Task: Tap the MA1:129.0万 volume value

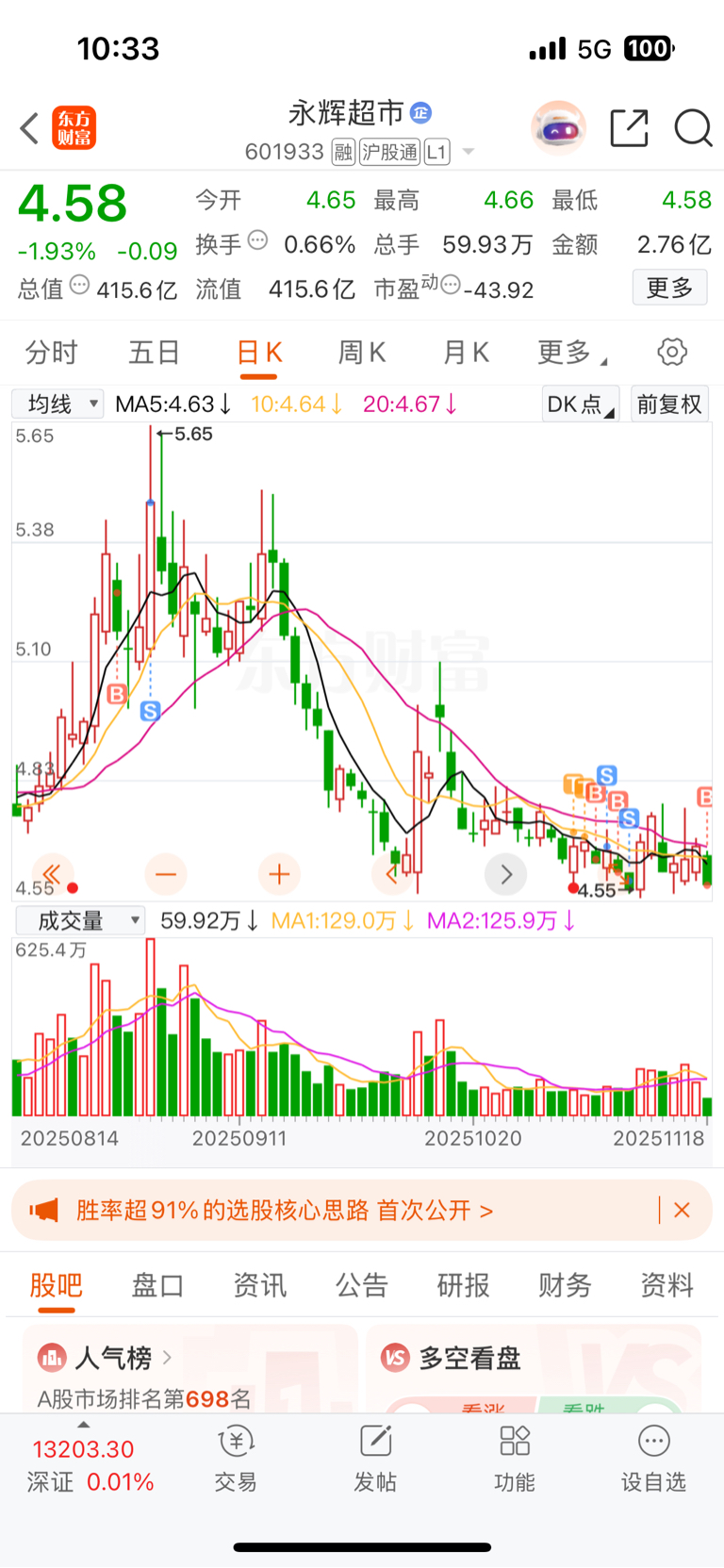Action: pos(342,920)
